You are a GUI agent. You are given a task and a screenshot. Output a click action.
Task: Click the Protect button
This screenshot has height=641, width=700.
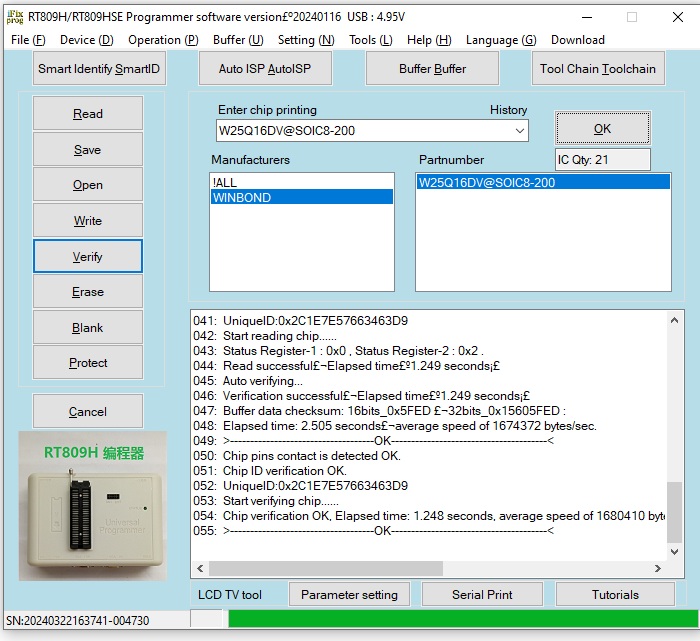[88, 362]
